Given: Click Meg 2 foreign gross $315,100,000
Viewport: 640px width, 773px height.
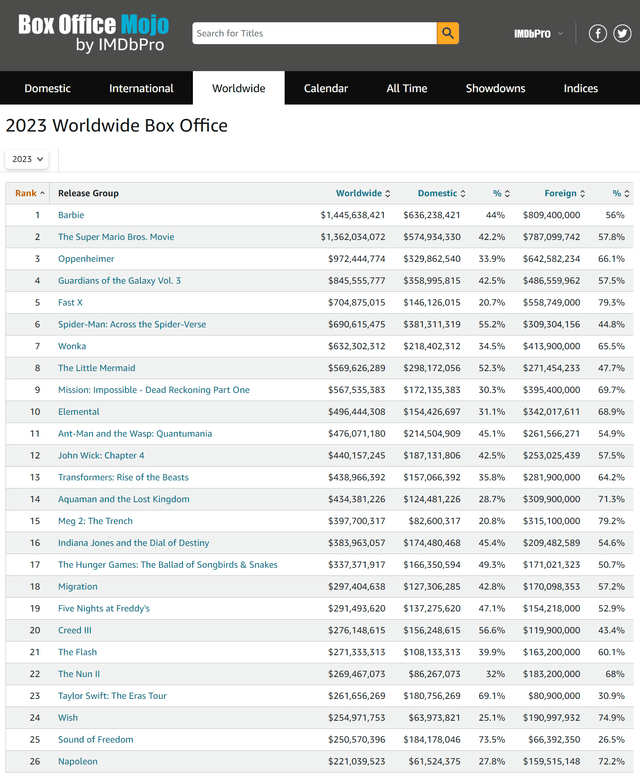Looking at the screenshot, I should tap(551, 521).
